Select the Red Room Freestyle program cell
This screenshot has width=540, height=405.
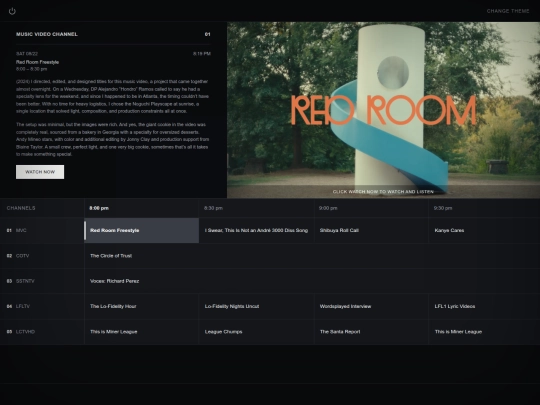tap(142, 230)
